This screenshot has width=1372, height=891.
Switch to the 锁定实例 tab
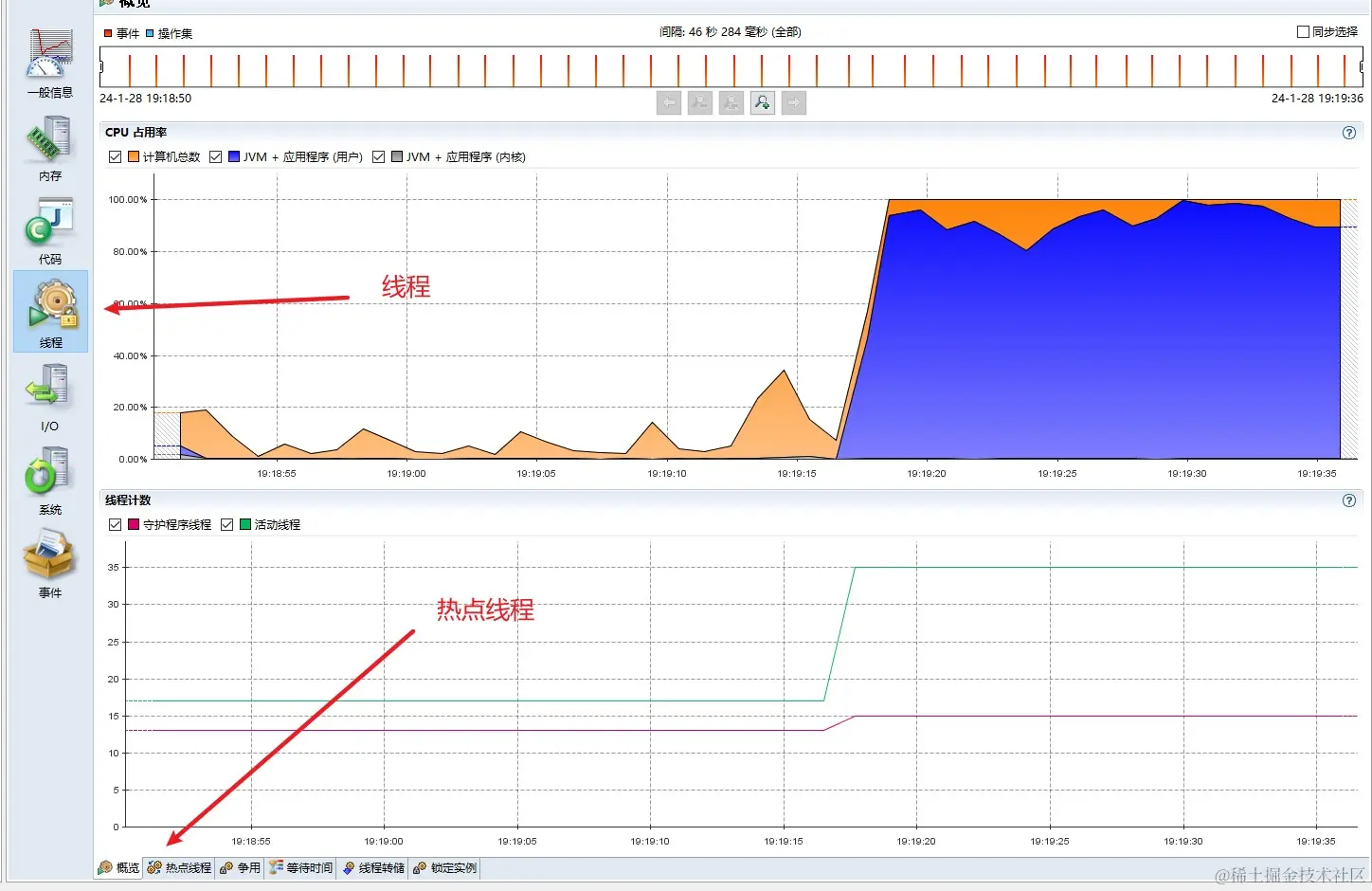tap(444, 868)
